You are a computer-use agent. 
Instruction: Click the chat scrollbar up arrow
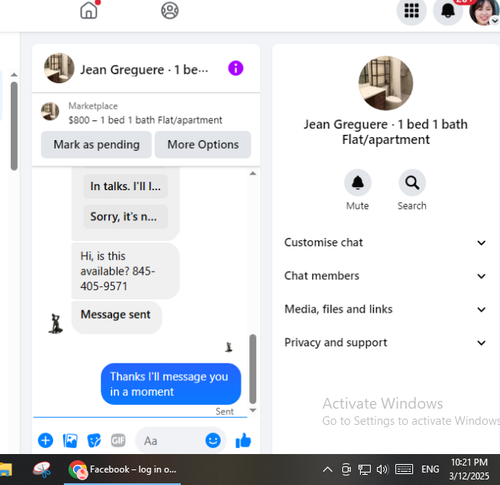[253, 173]
